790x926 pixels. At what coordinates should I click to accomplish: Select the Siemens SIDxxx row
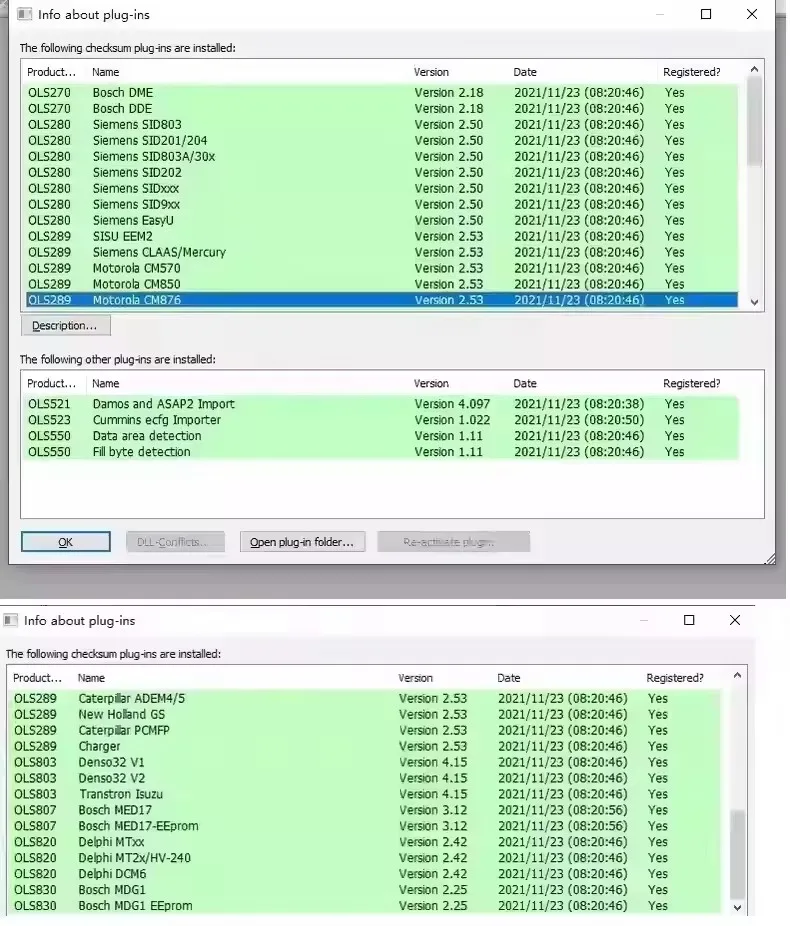click(x=382, y=188)
